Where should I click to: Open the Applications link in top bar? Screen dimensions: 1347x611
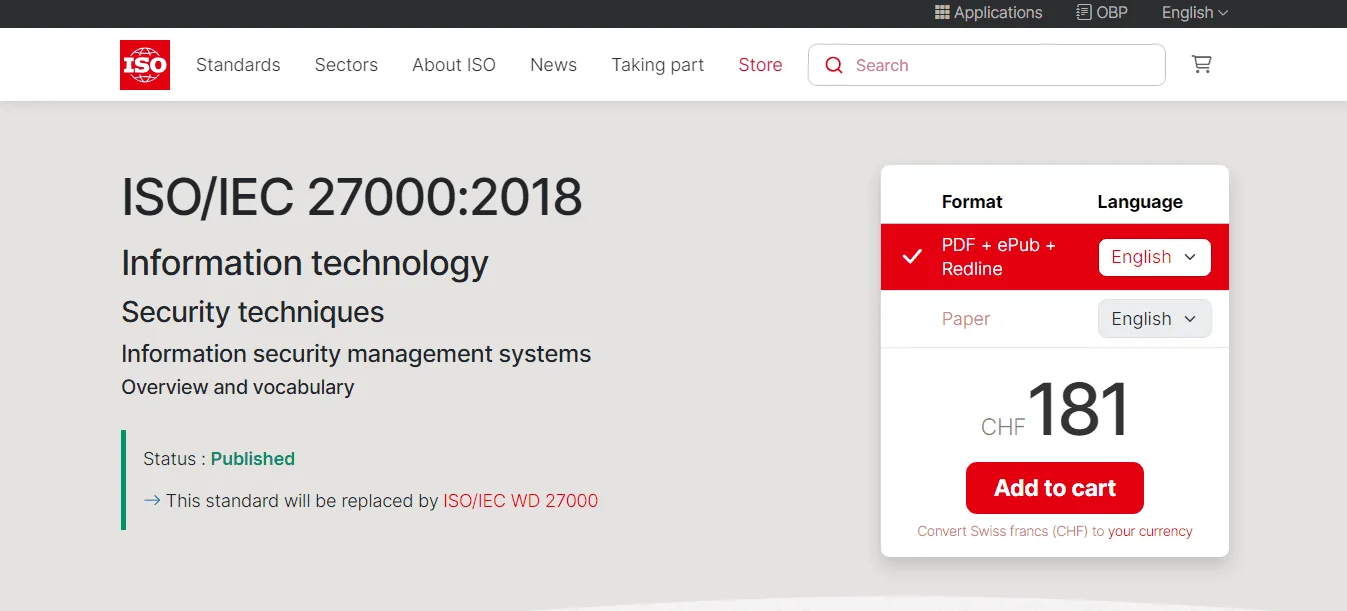(989, 12)
